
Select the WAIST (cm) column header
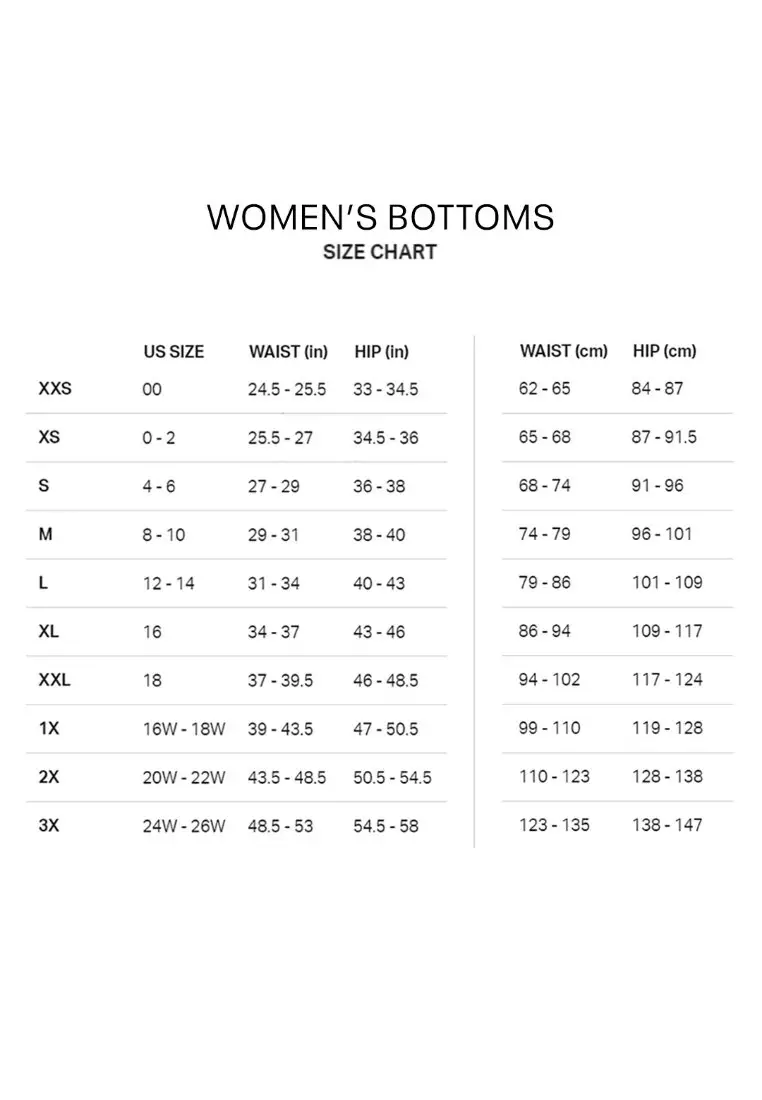coord(563,351)
